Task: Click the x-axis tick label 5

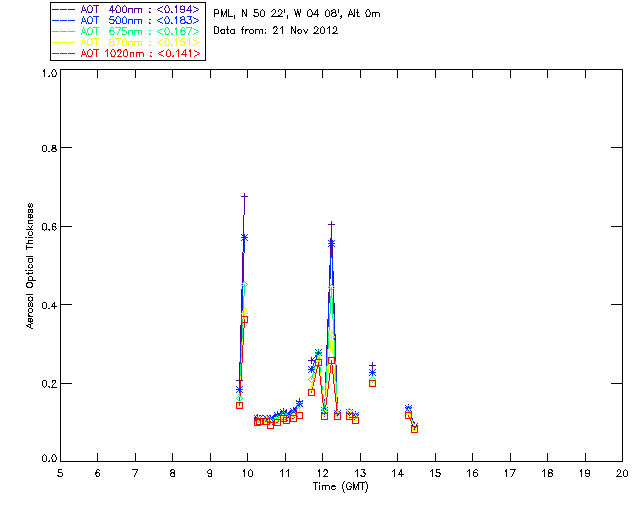Action: tap(60, 473)
